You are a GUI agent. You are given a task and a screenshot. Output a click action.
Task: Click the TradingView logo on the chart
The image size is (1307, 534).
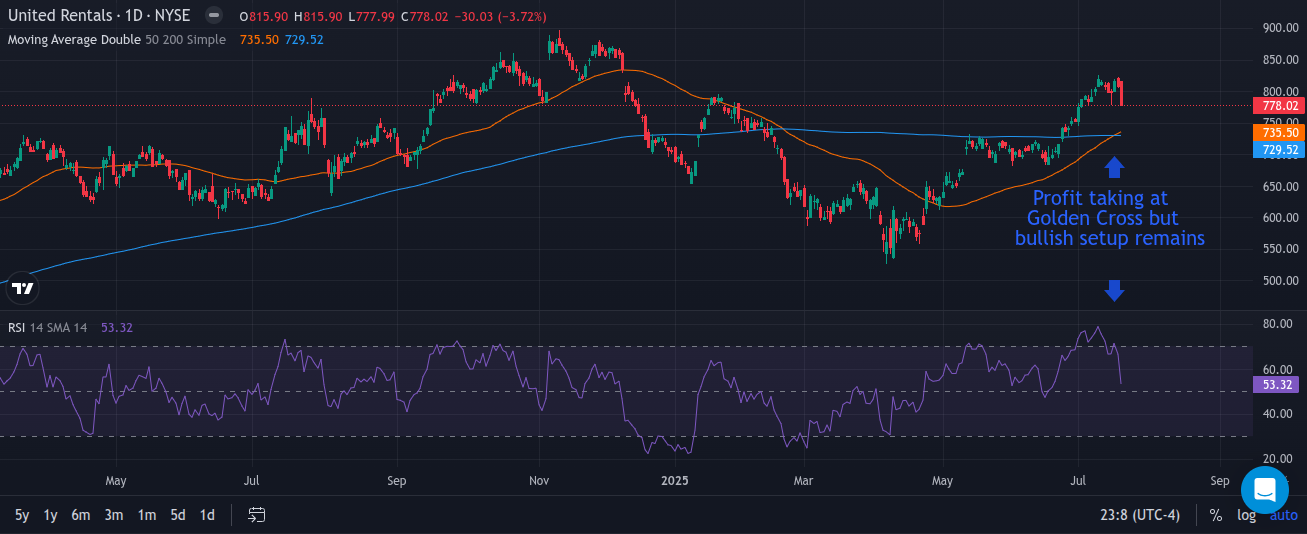22,289
